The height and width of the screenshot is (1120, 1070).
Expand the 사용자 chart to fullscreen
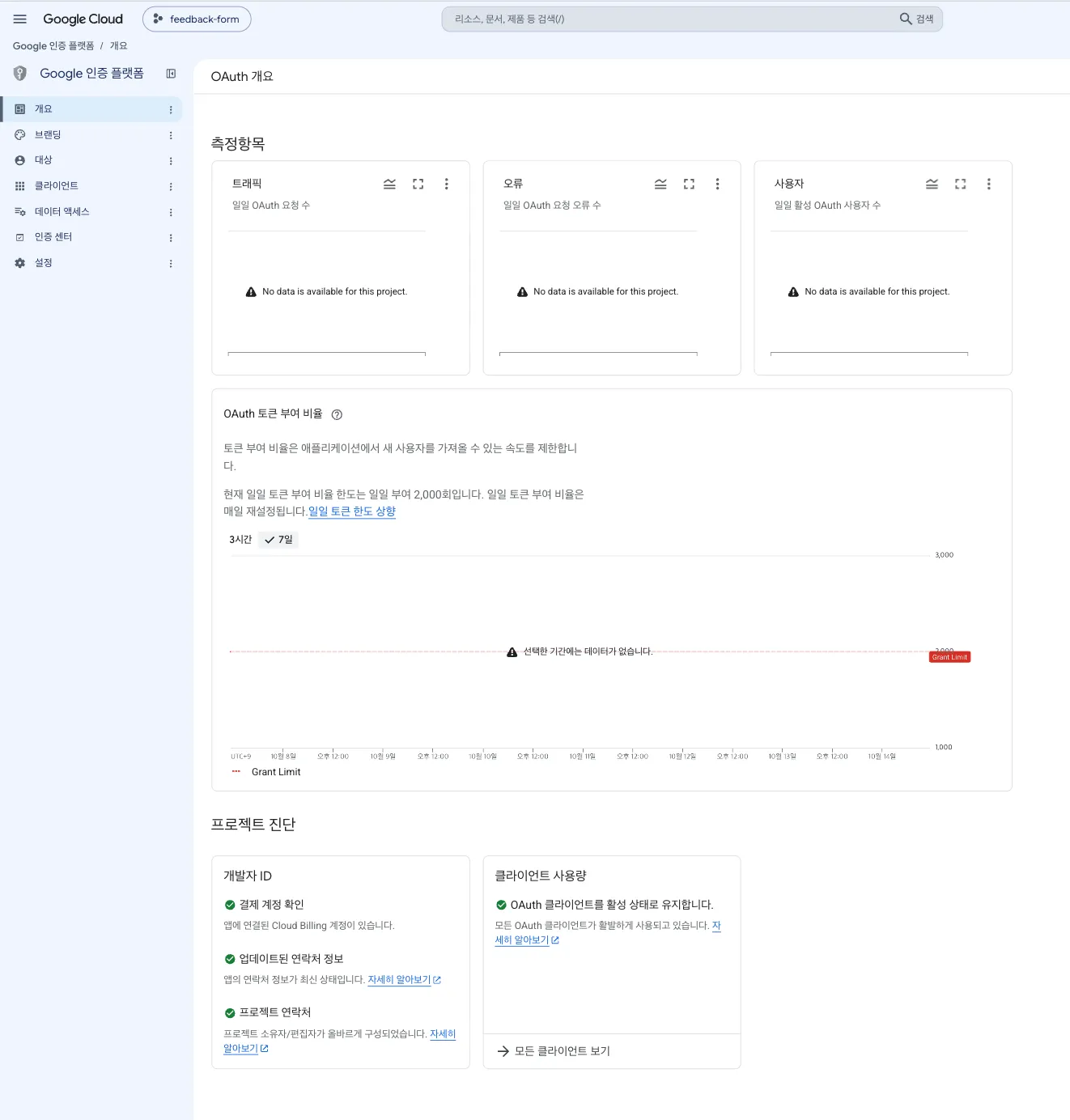click(x=960, y=184)
